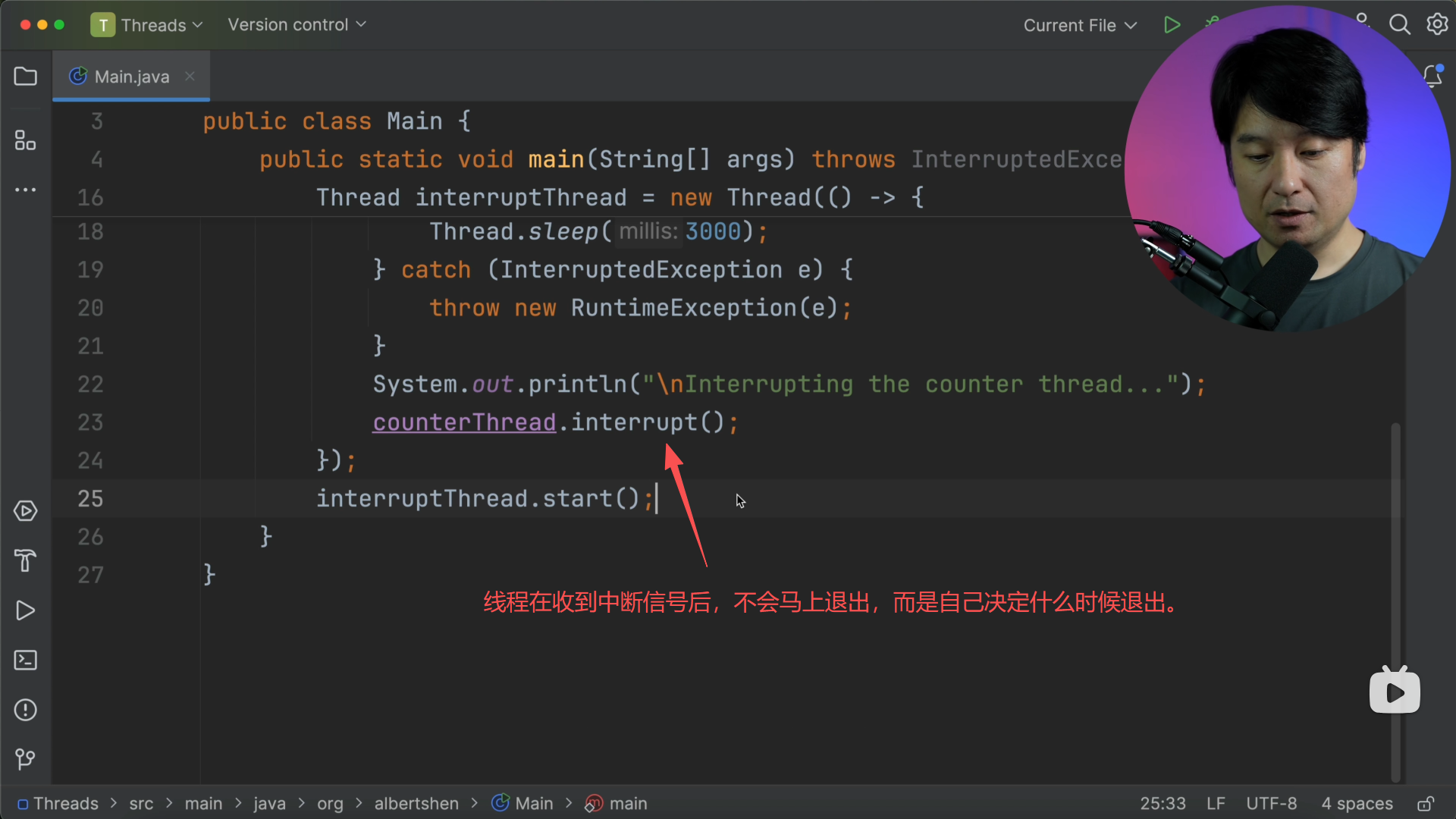Open the Build hammer tool window
This screenshot has width=1456, height=819.
pyautogui.click(x=25, y=560)
